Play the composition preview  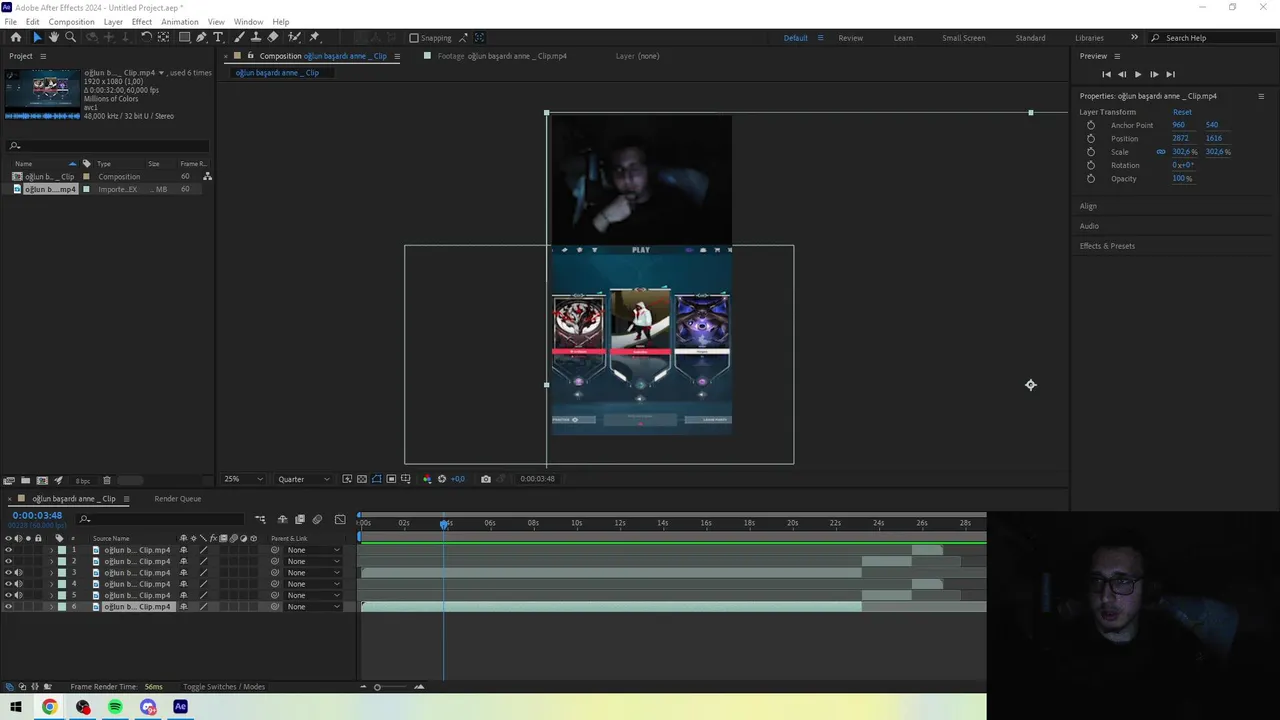click(1137, 74)
